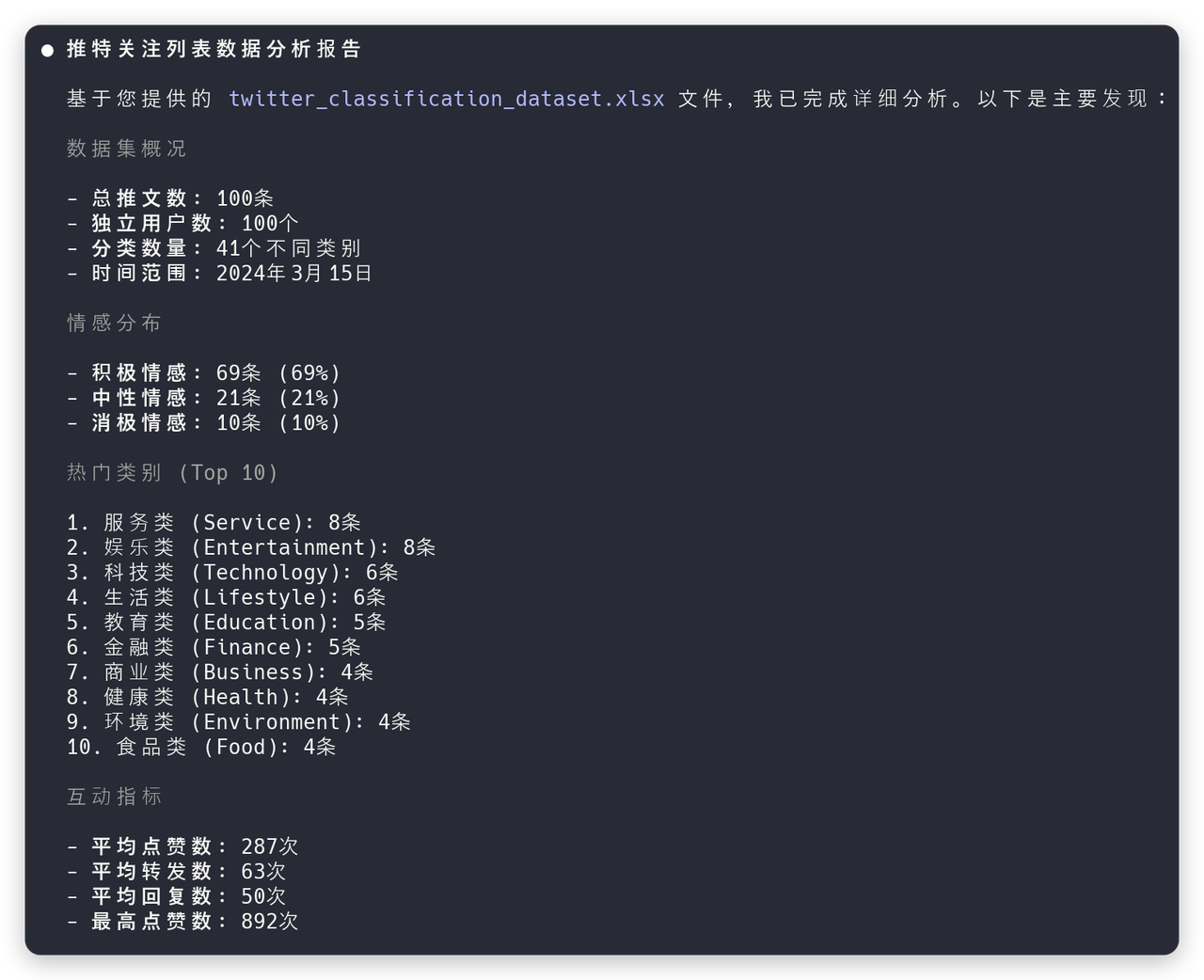Click the 分类数量 41个不同类别 line
The height and width of the screenshot is (980, 1204).
click(214, 248)
